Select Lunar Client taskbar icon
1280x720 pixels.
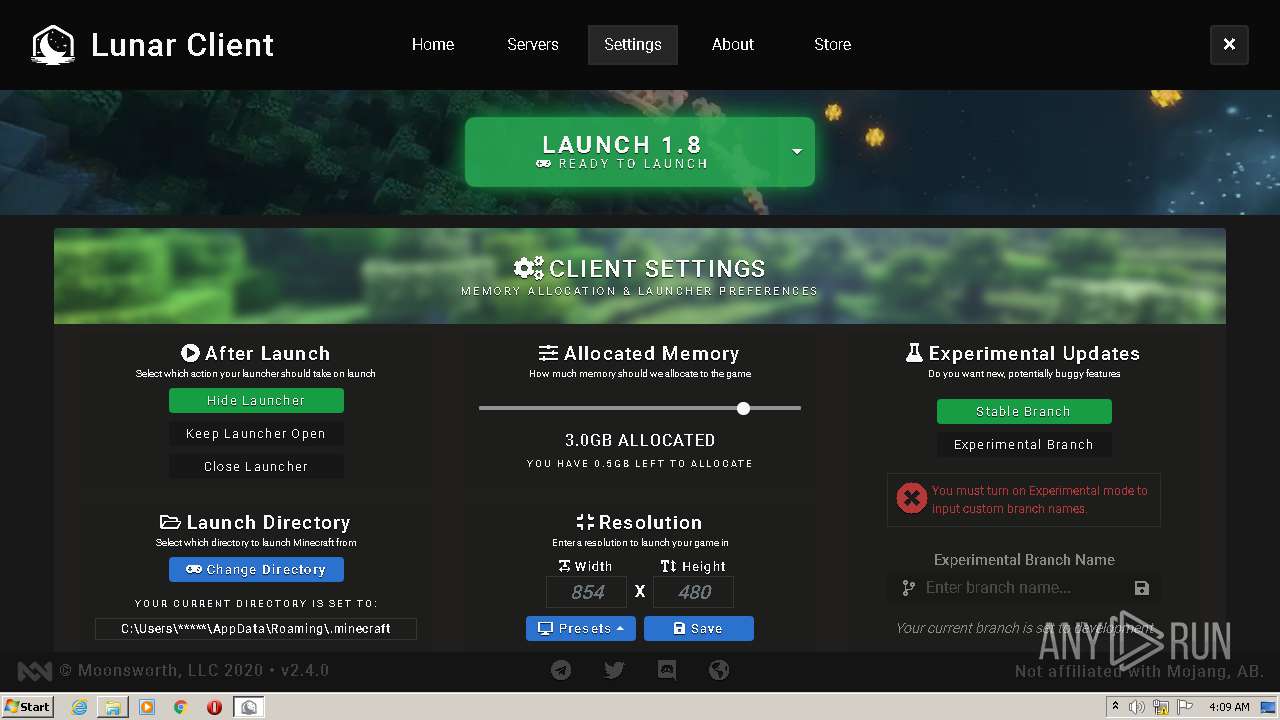(x=249, y=707)
